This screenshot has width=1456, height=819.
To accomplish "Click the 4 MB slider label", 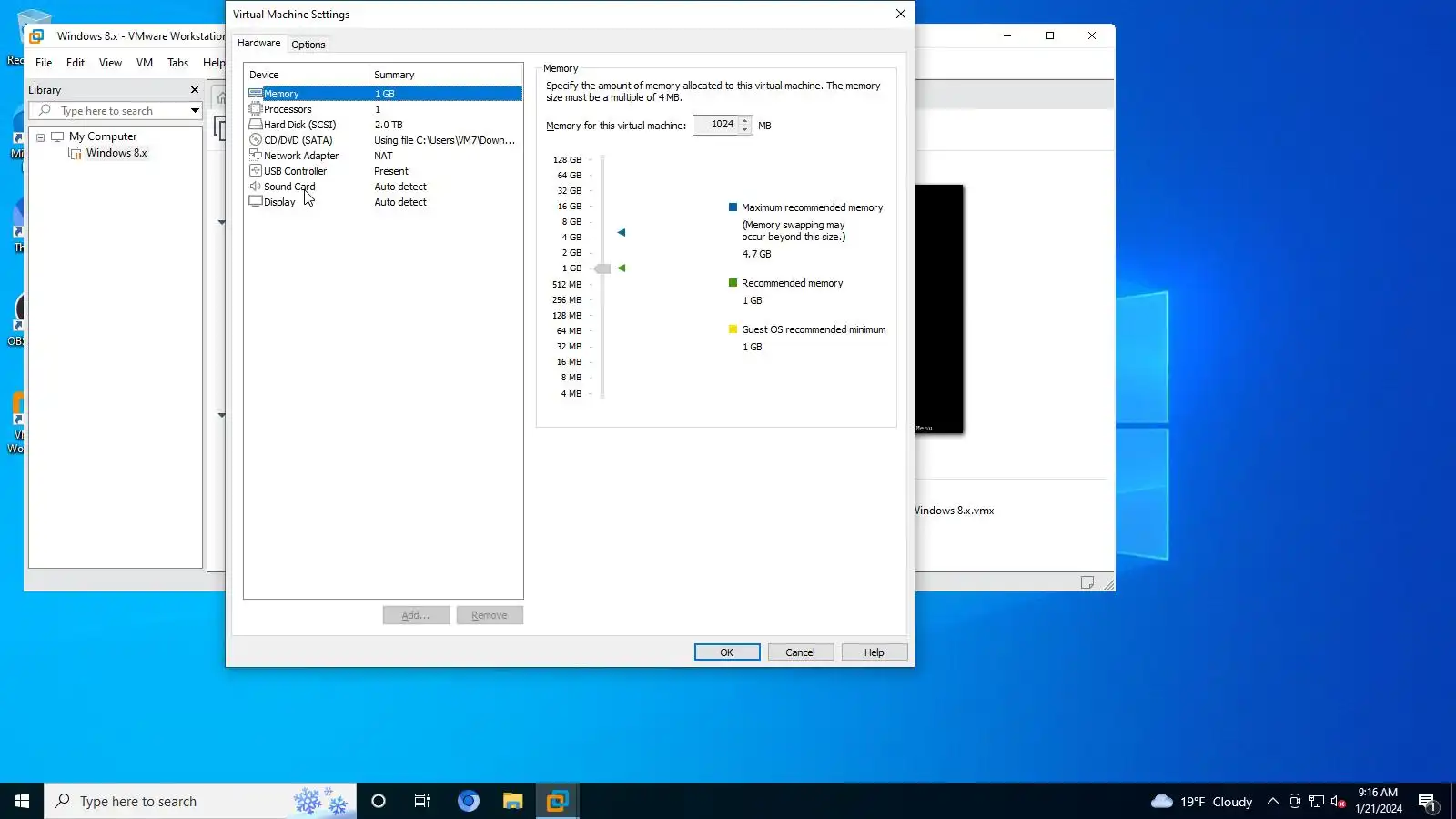I will 571,394.
